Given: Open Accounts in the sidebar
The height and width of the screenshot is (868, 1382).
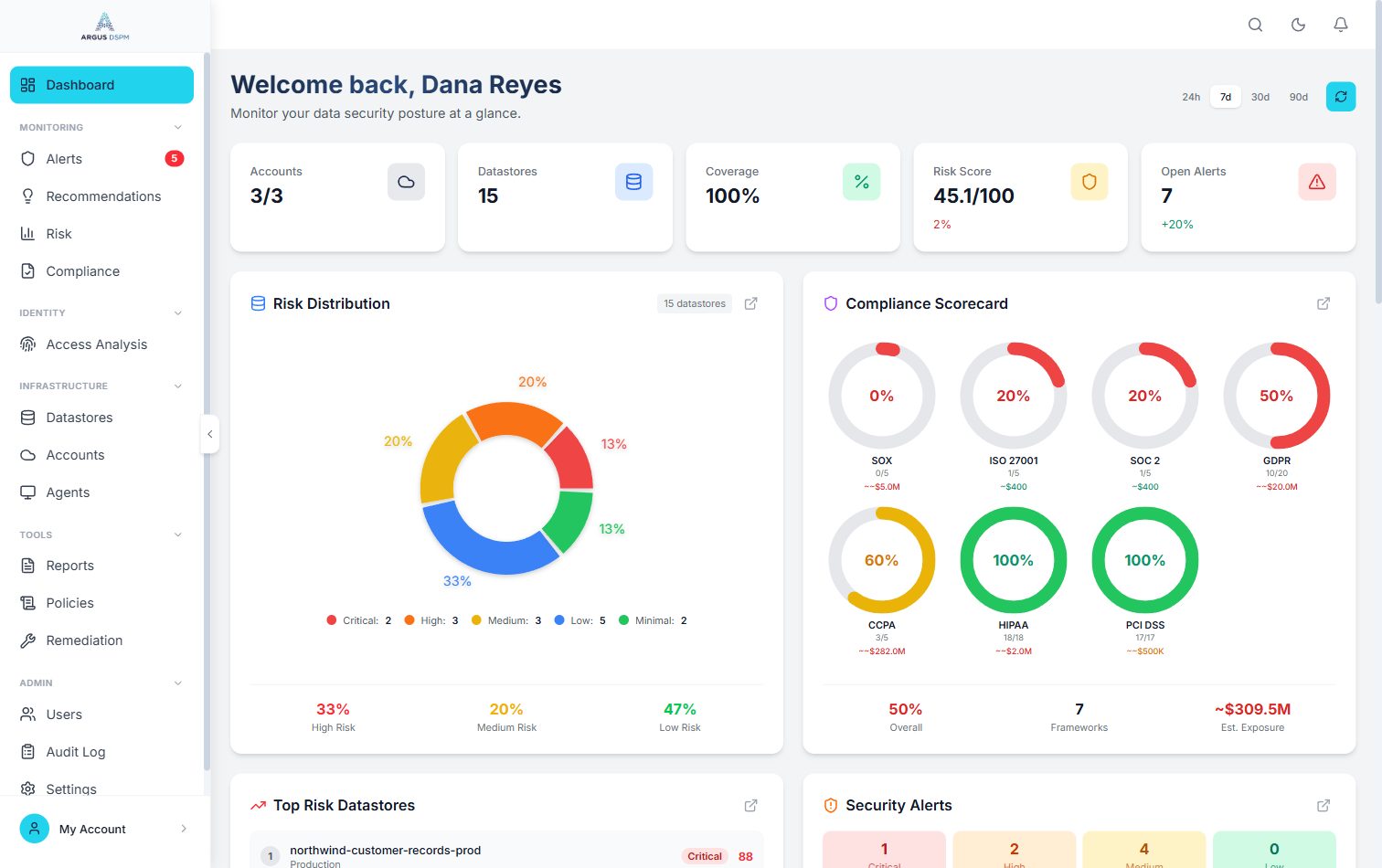Looking at the screenshot, I should [x=101, y=455].
